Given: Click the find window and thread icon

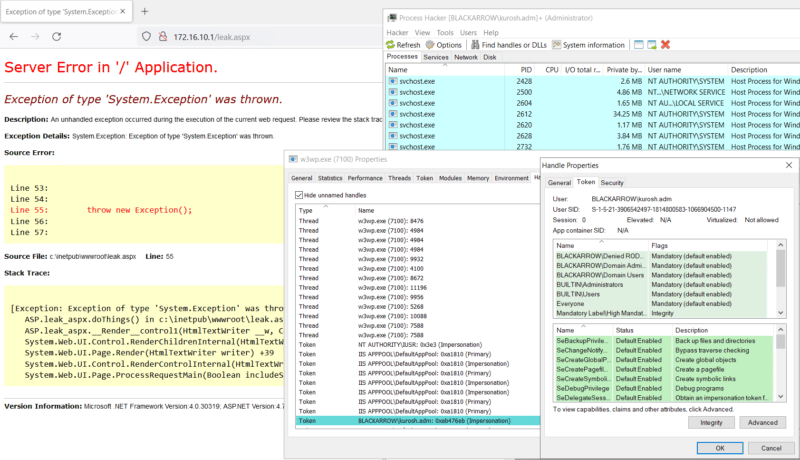Looking at the screenshot, I should tap(652, 45).
